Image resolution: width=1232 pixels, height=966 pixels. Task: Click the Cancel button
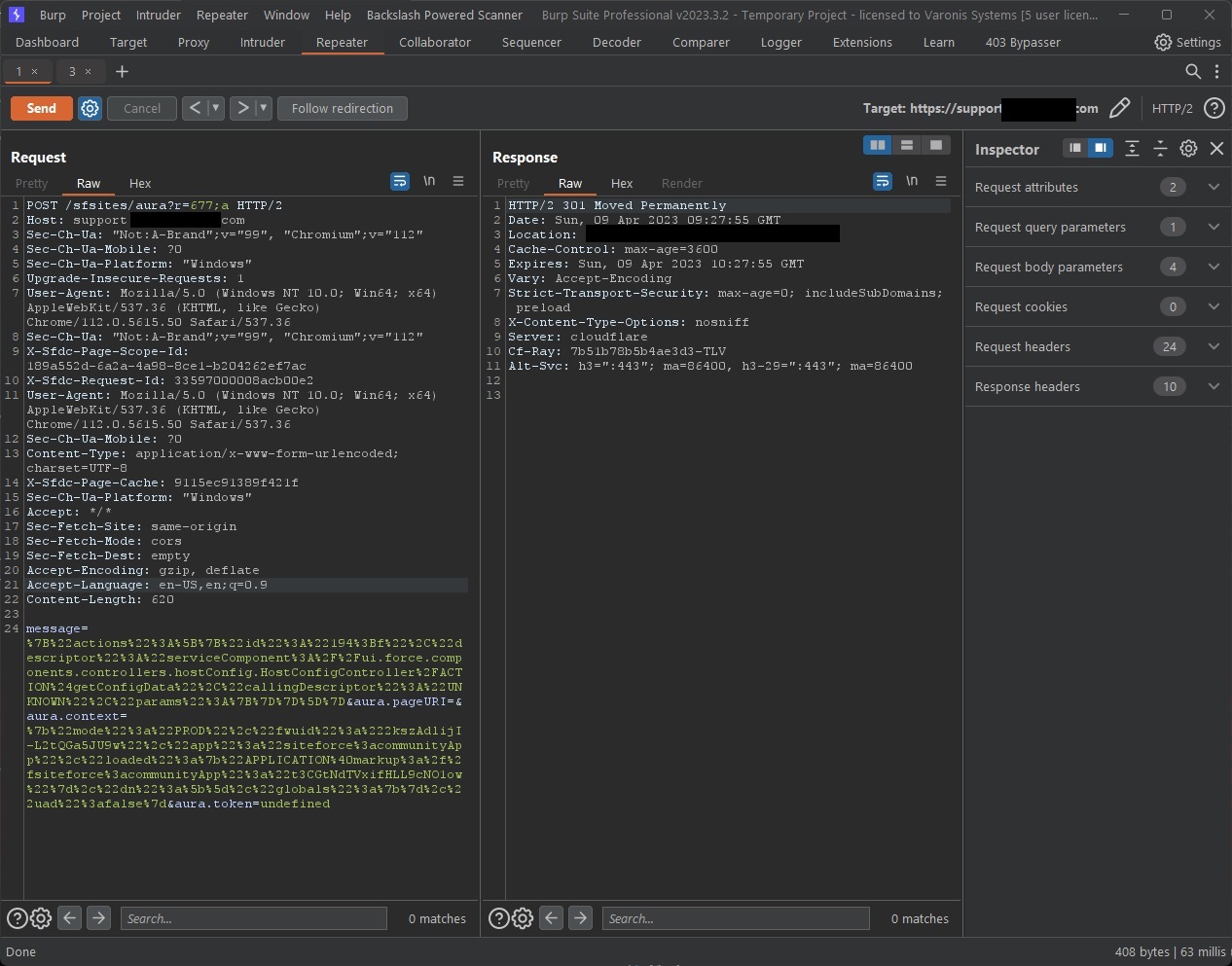point(142,108)
